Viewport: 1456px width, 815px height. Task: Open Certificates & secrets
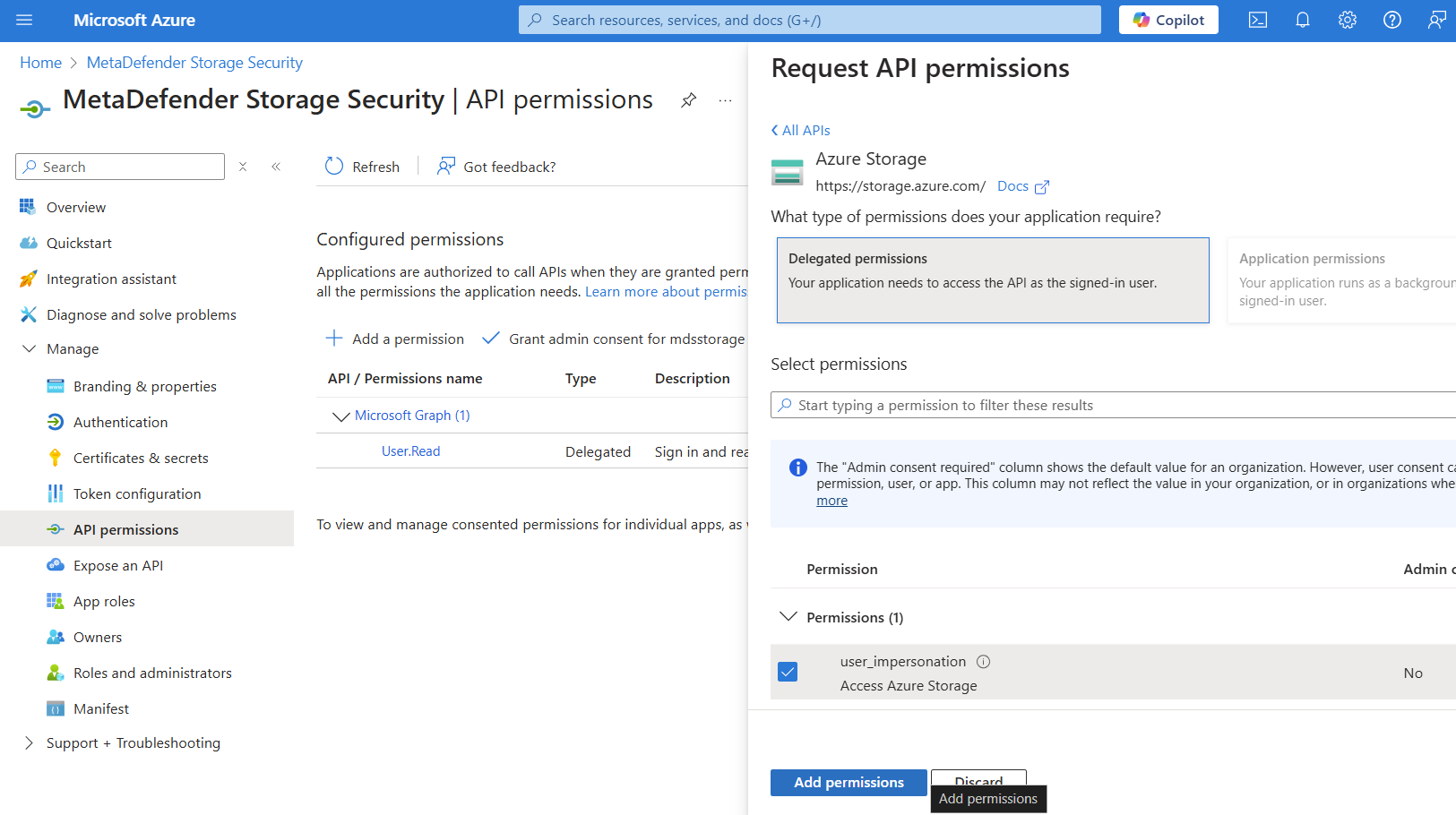pyautogui.click(x=141, y=458)
